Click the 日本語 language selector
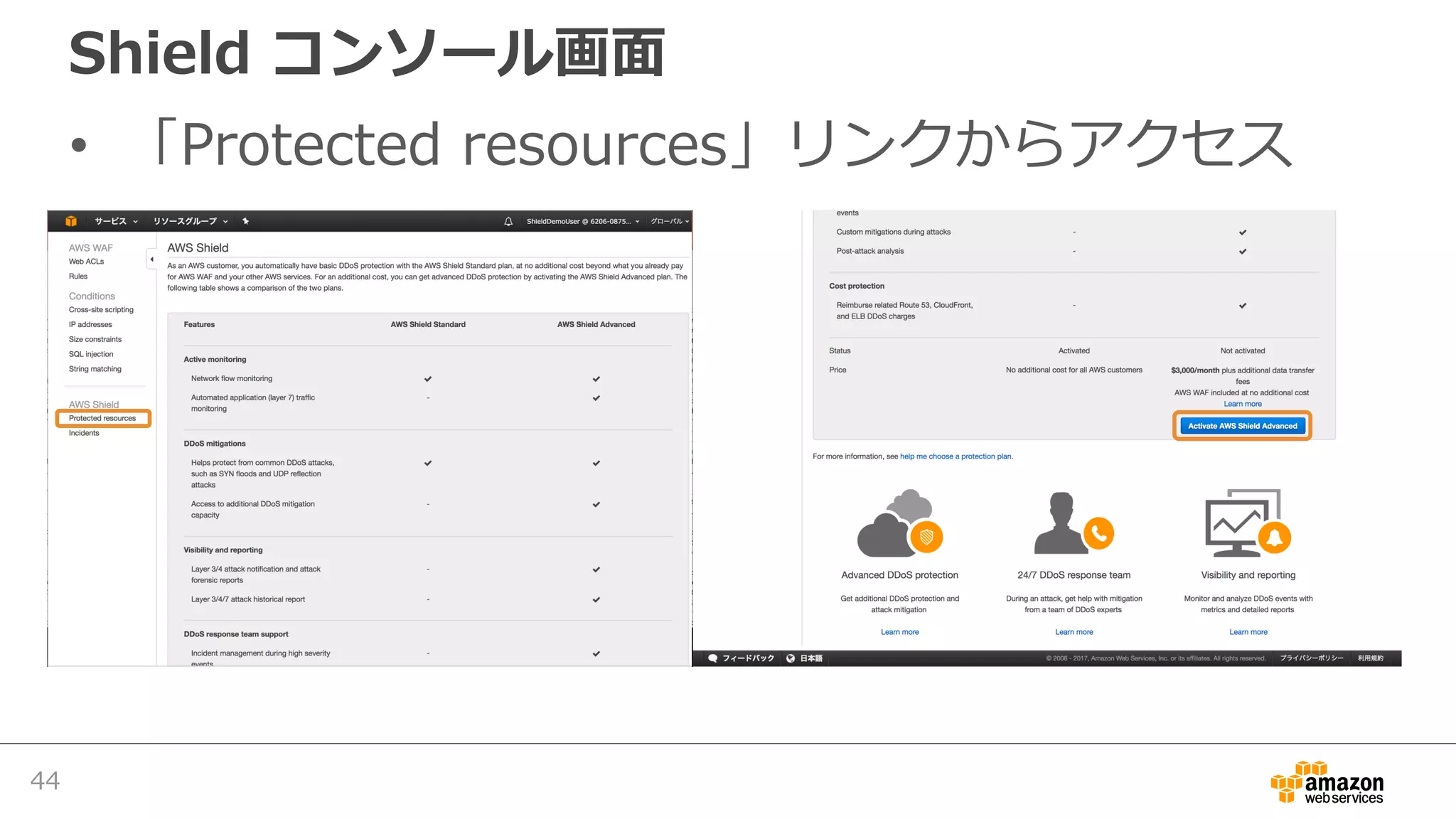Viewport: 1456px width, 819px height. pos(804,658)
